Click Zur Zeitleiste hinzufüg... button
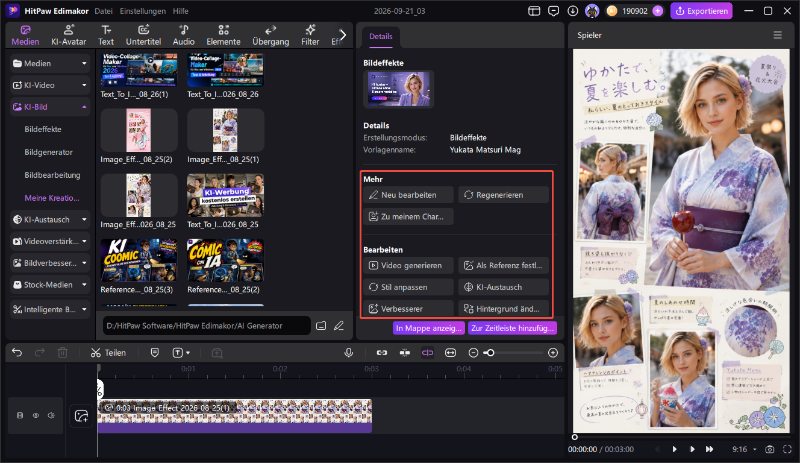 513,328
